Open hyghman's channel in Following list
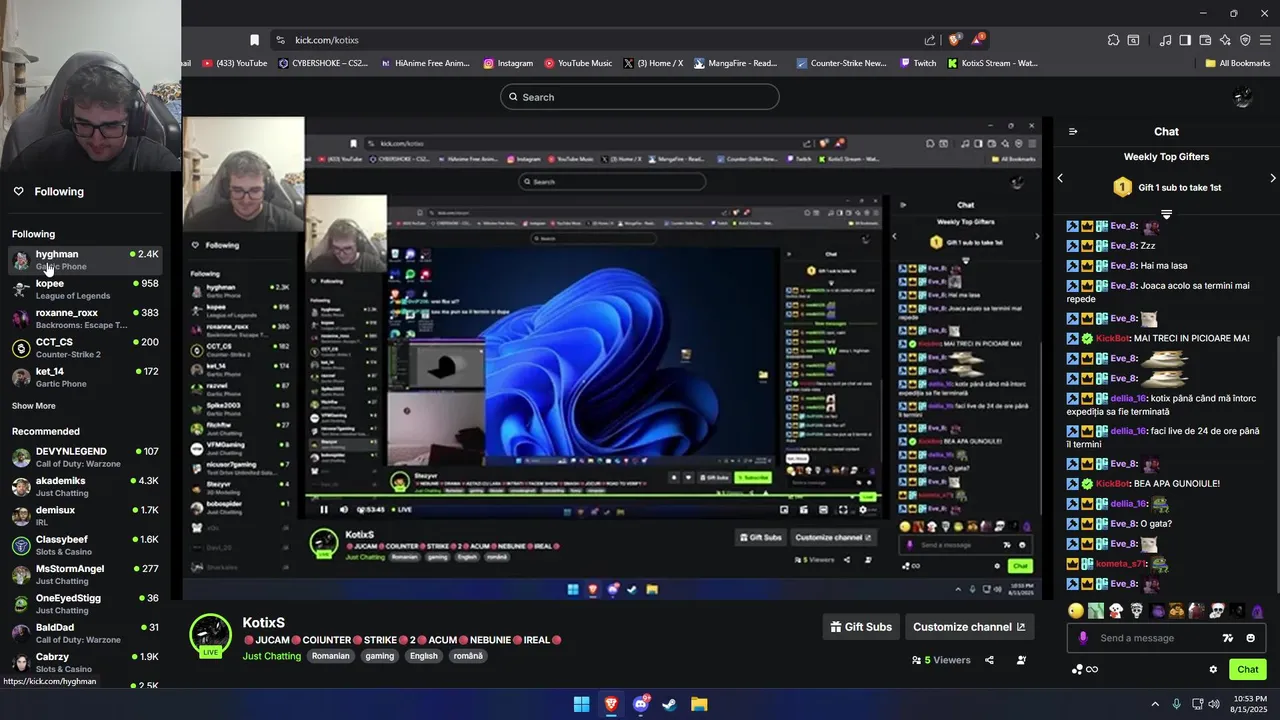 85,260
